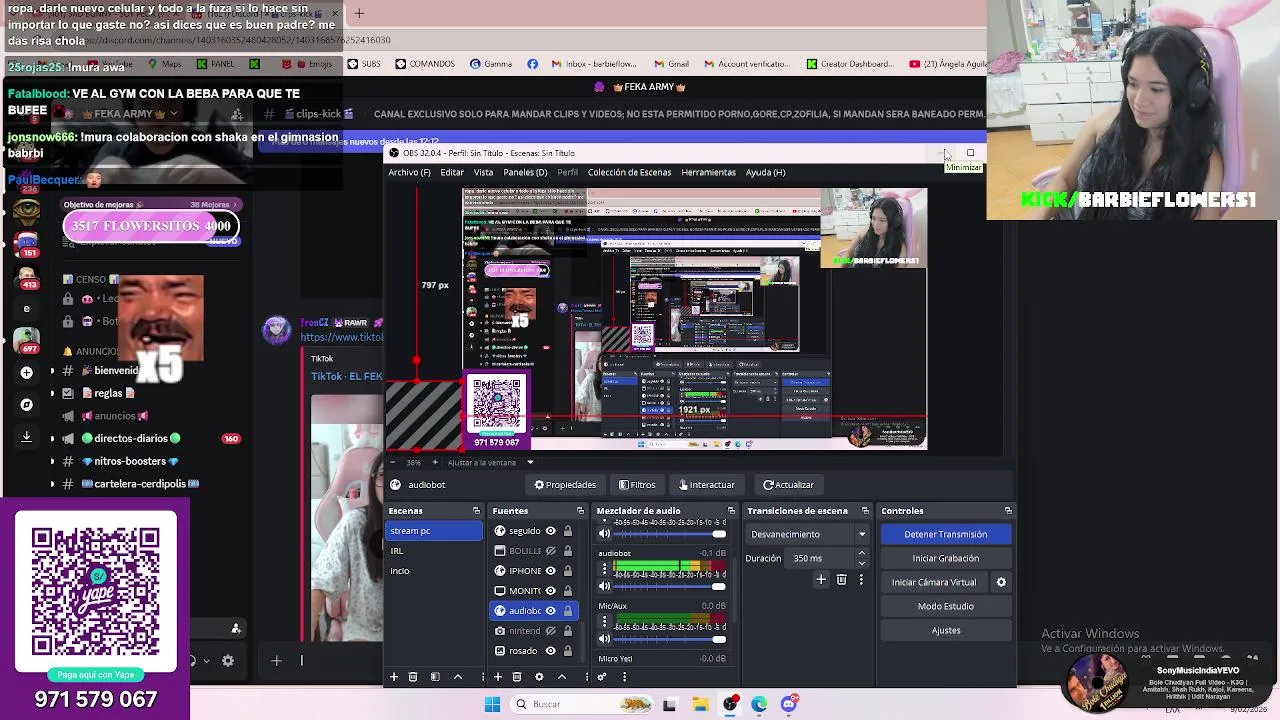Open File Explorer from the taskbar
The width and height of the screenshot is (1280, 720).
point(700,704)
